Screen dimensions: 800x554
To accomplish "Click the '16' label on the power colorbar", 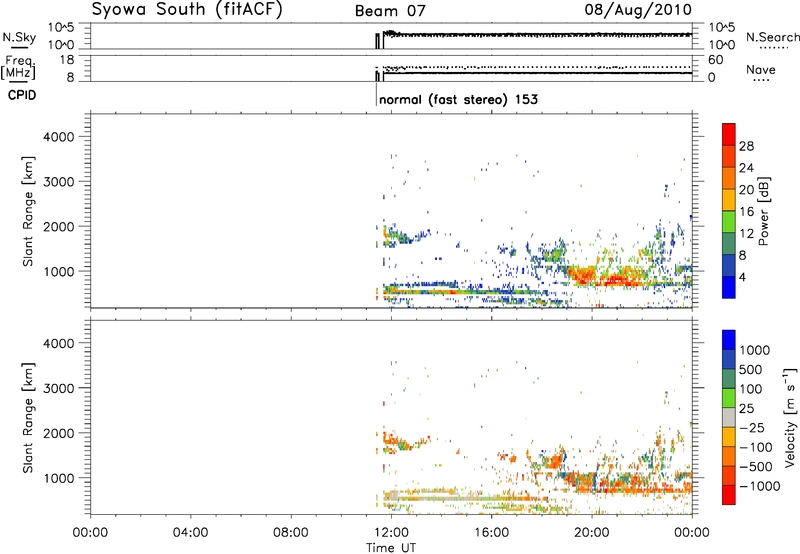I will 746,212.
